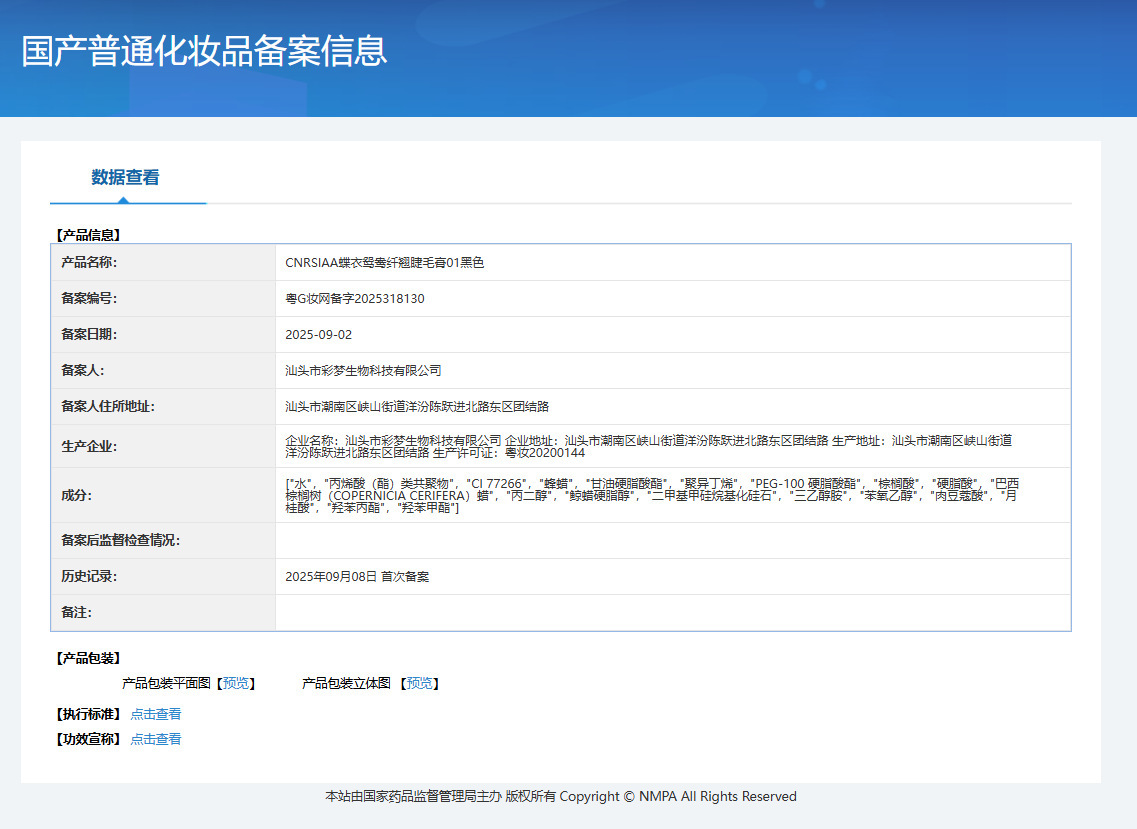
Task: Click the 成分 ingredients list text
Action: tap(652, 495)
